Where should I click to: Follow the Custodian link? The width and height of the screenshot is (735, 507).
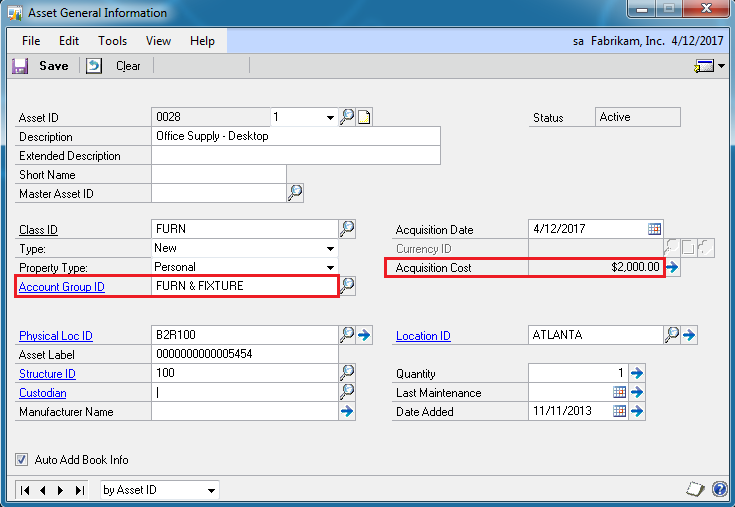click(43, 393)
